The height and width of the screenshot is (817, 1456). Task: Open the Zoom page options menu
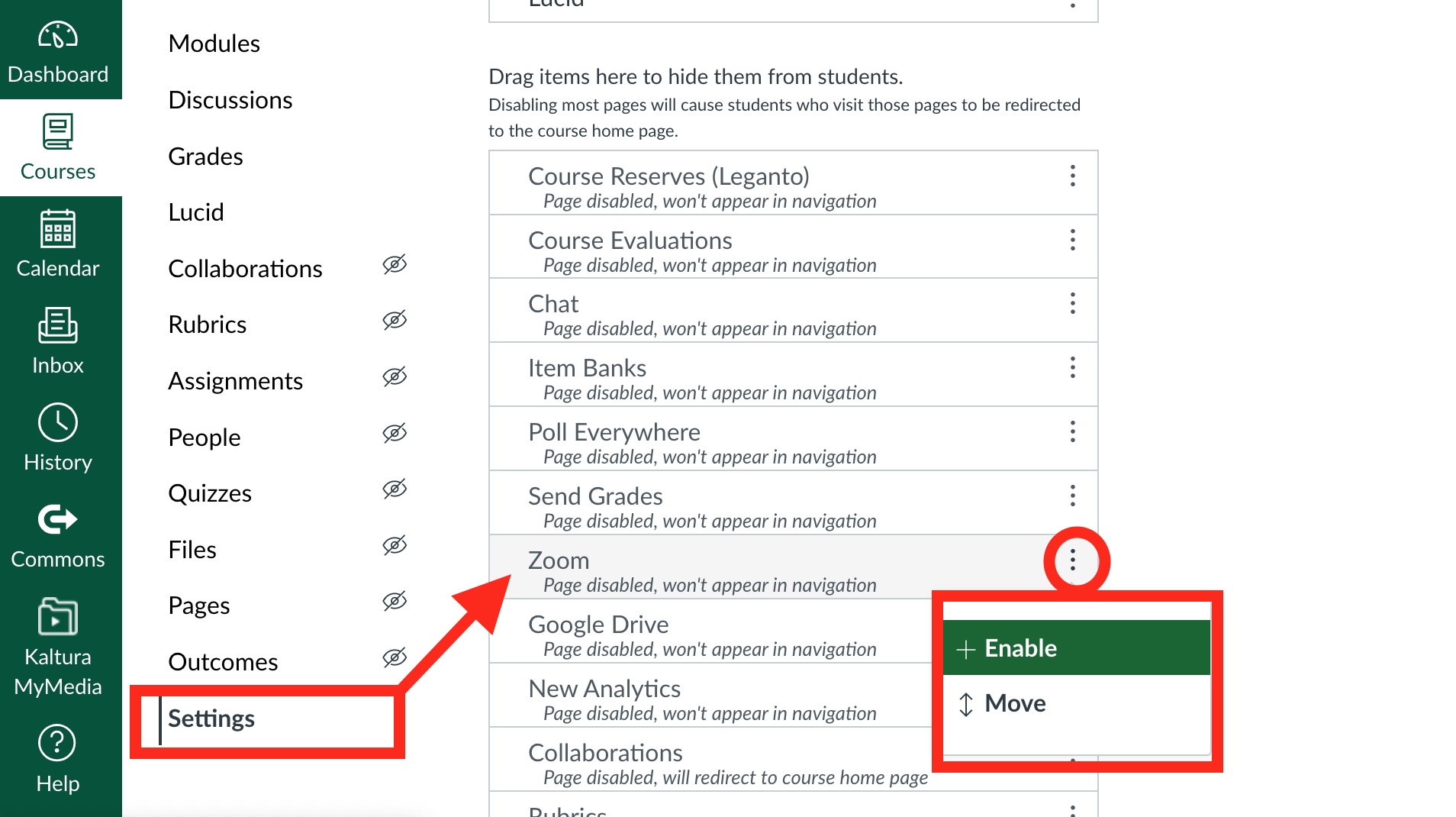[1072, 561]
